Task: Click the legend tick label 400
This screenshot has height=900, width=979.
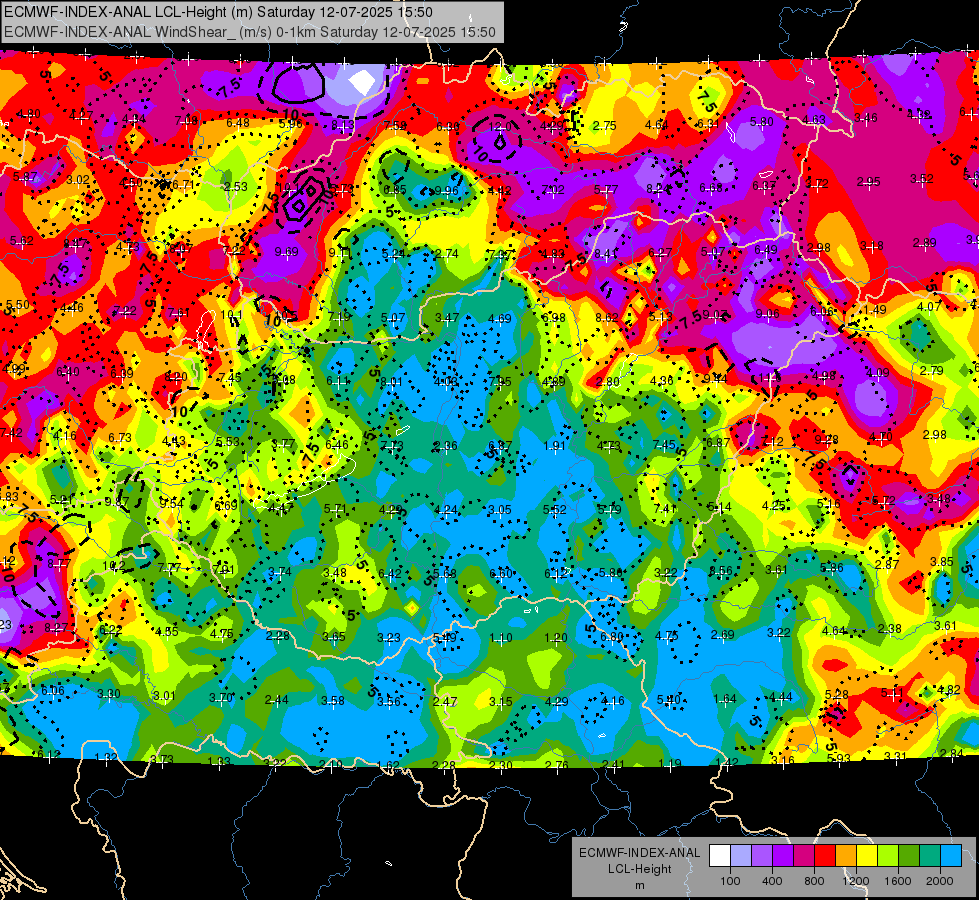Action: tap(772, 881)
